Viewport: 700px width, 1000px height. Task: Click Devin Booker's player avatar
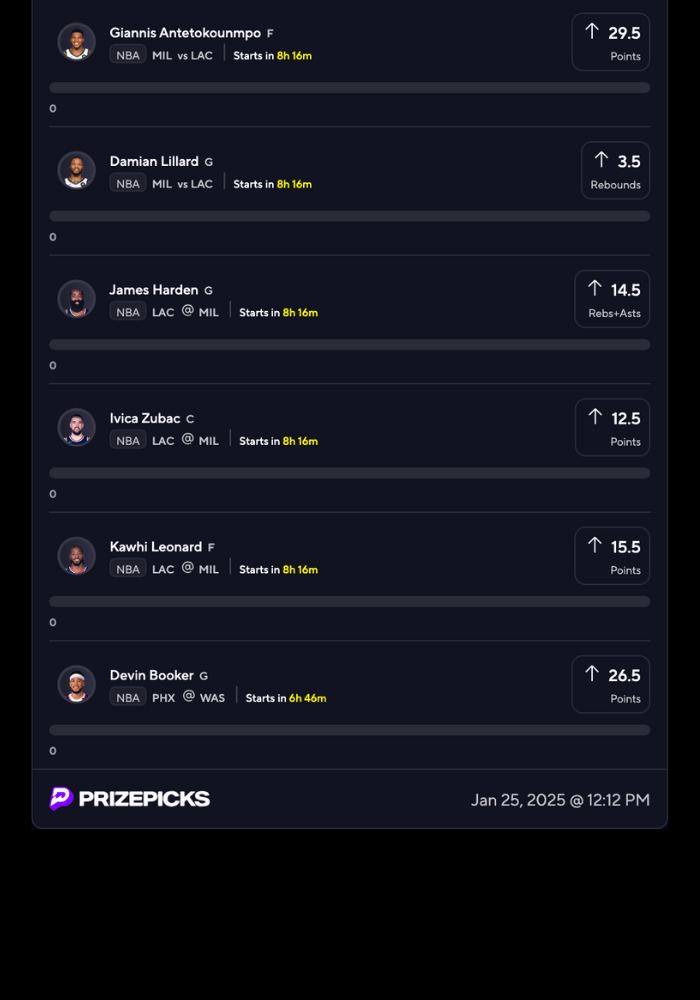pos(77,684)
